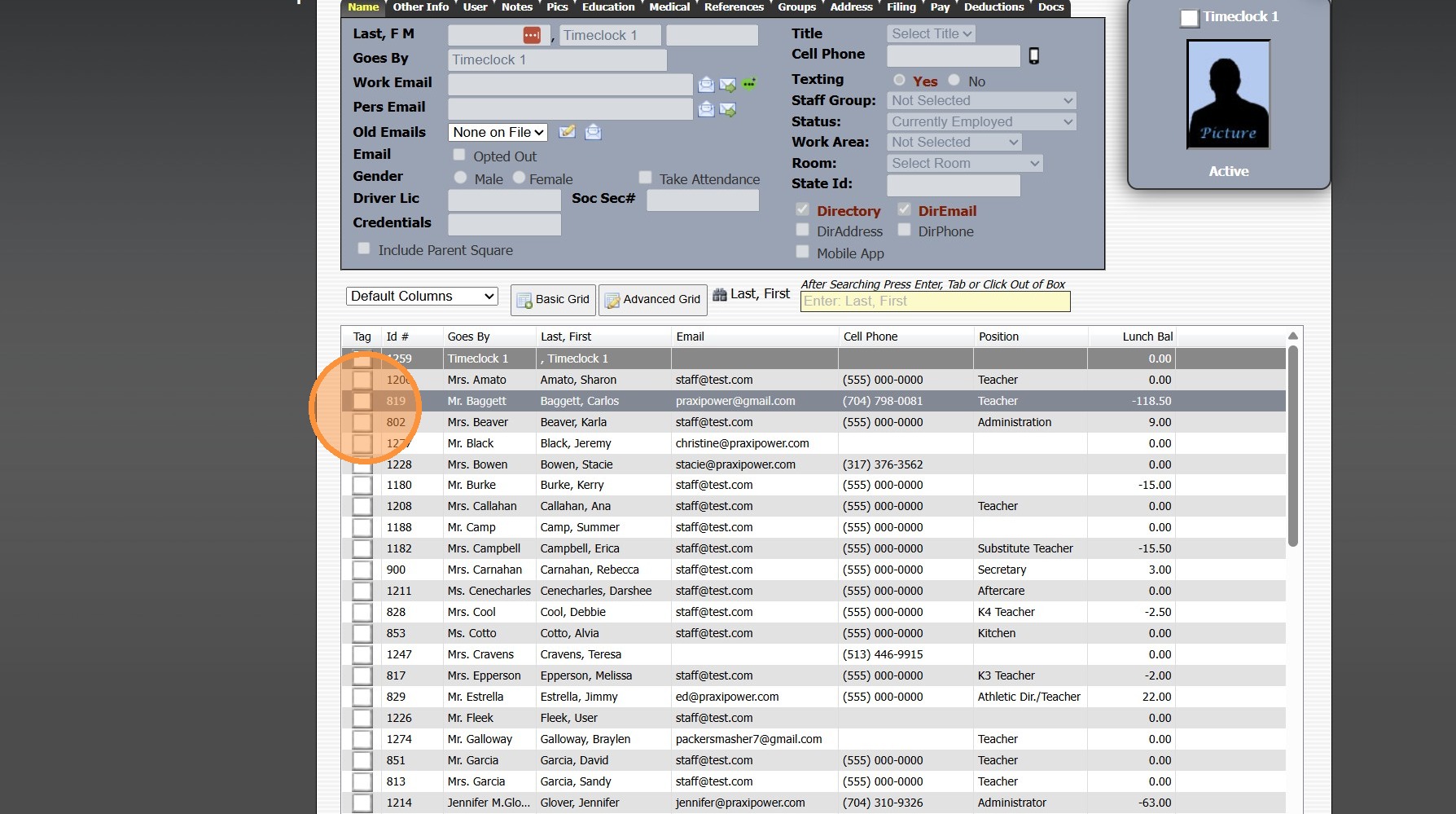Click the binoculars search icon
This screenshot has width=1456, height=814.
pyautogui.click(x=720, y=294)
